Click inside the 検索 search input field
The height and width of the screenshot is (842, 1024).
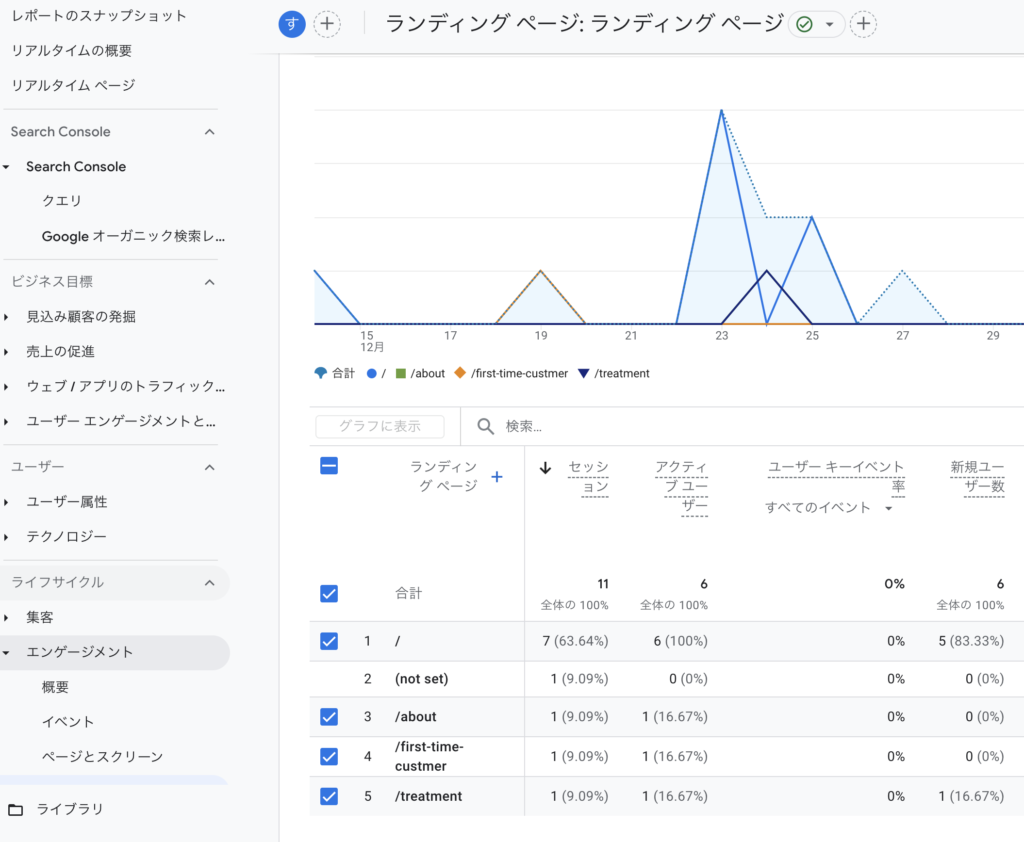(560, 426)
